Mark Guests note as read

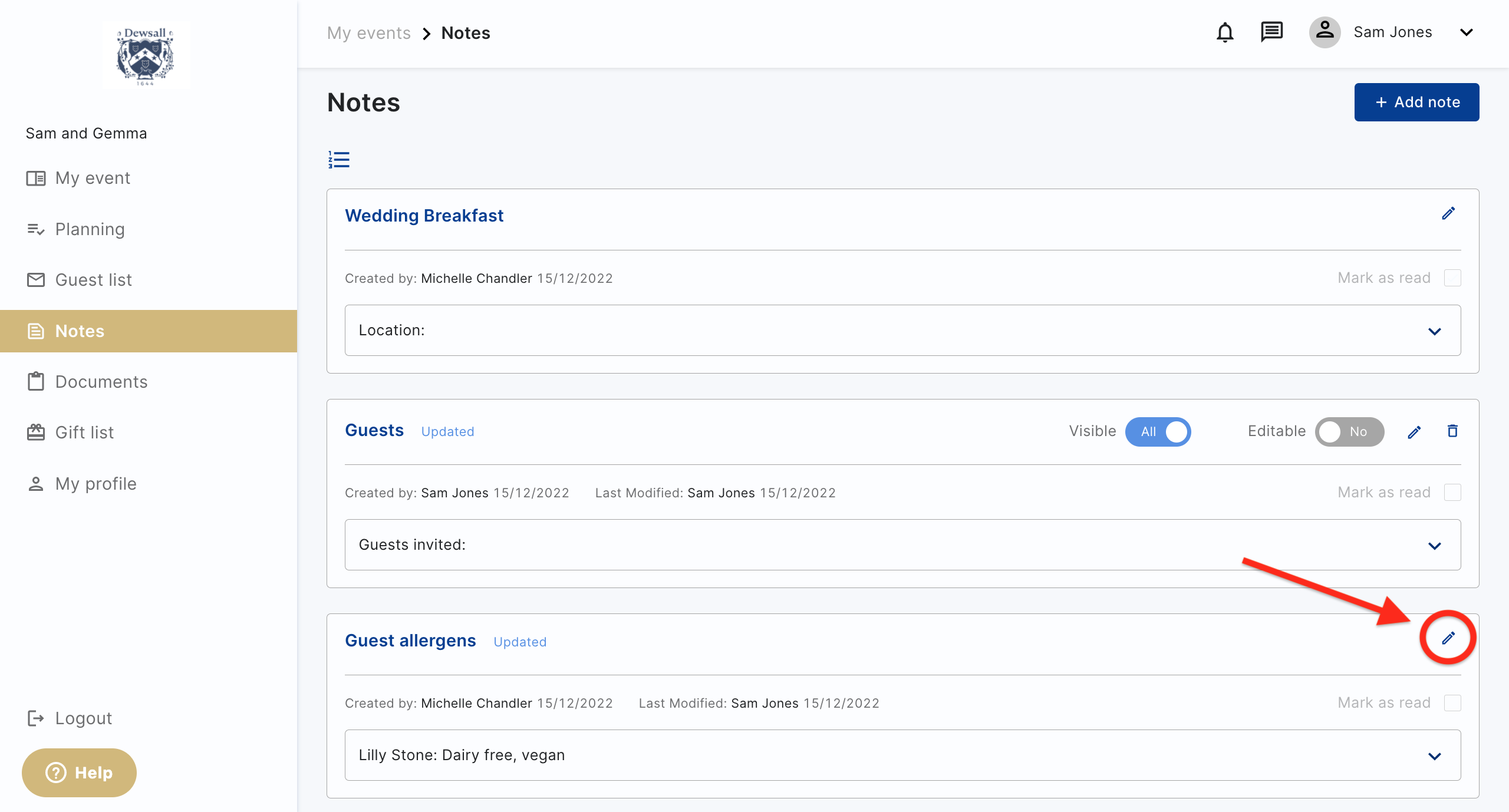coord(1452,493)
